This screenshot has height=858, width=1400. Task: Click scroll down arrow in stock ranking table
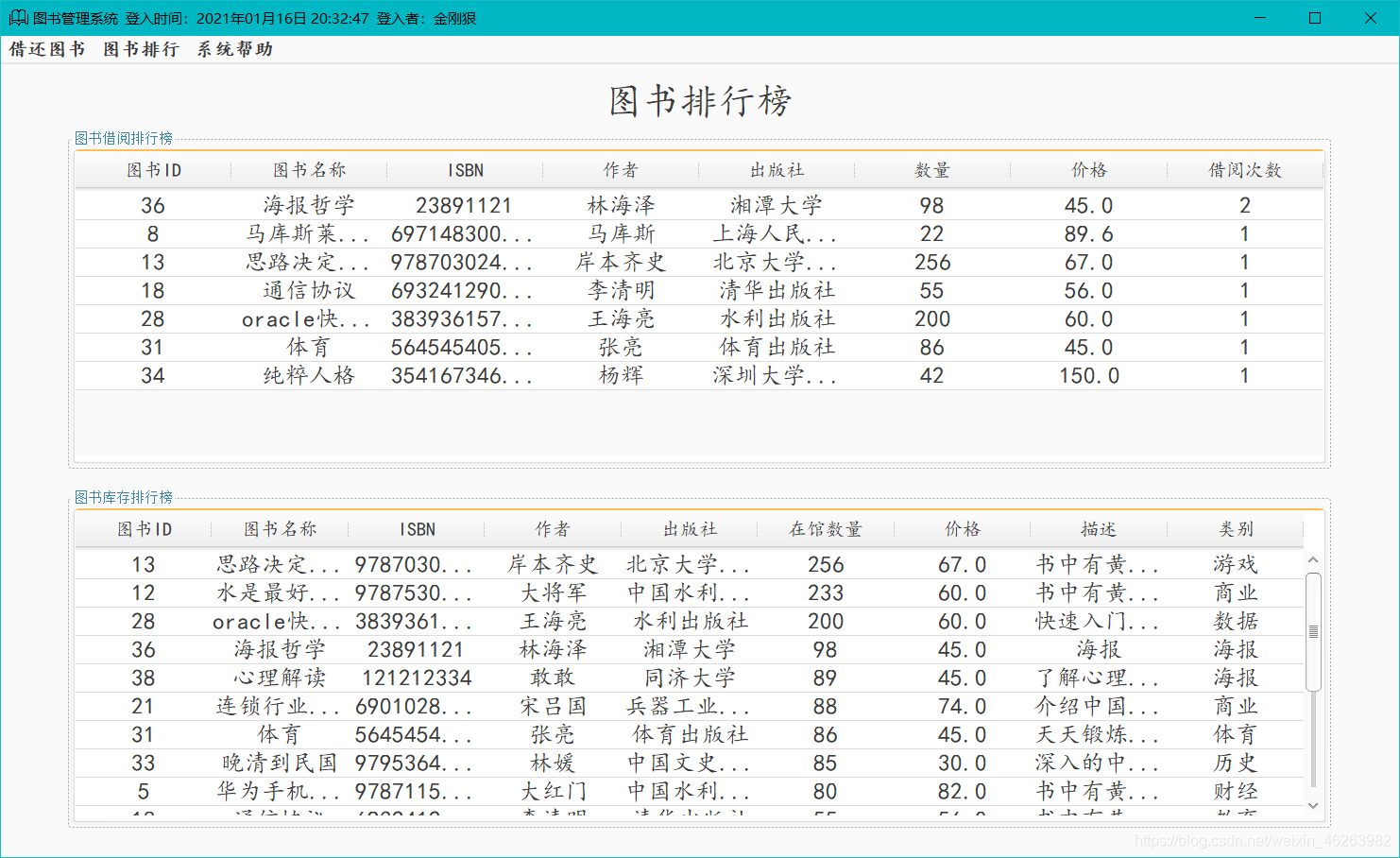click(1313, 805)
